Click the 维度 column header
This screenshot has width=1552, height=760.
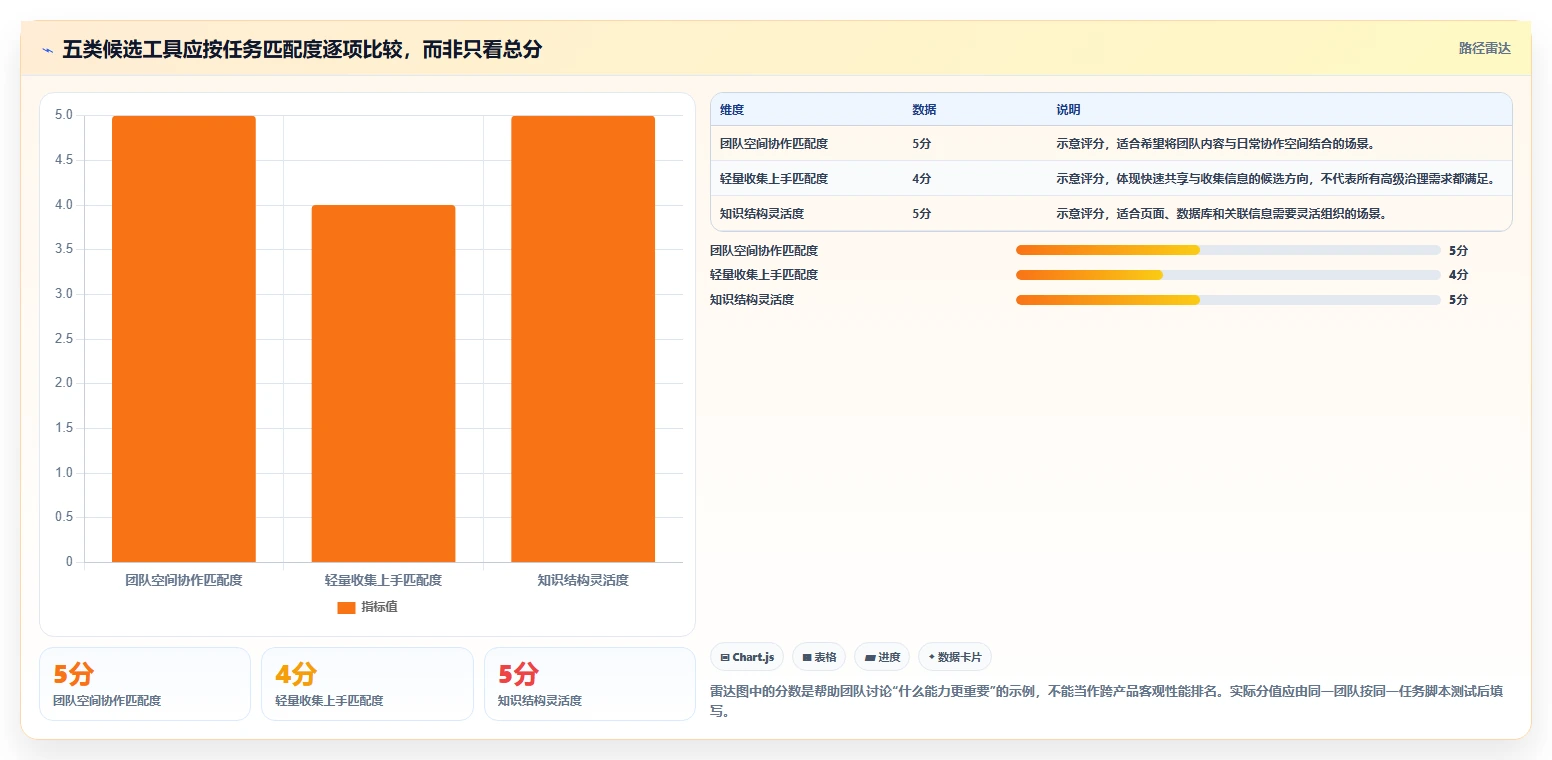732,110
